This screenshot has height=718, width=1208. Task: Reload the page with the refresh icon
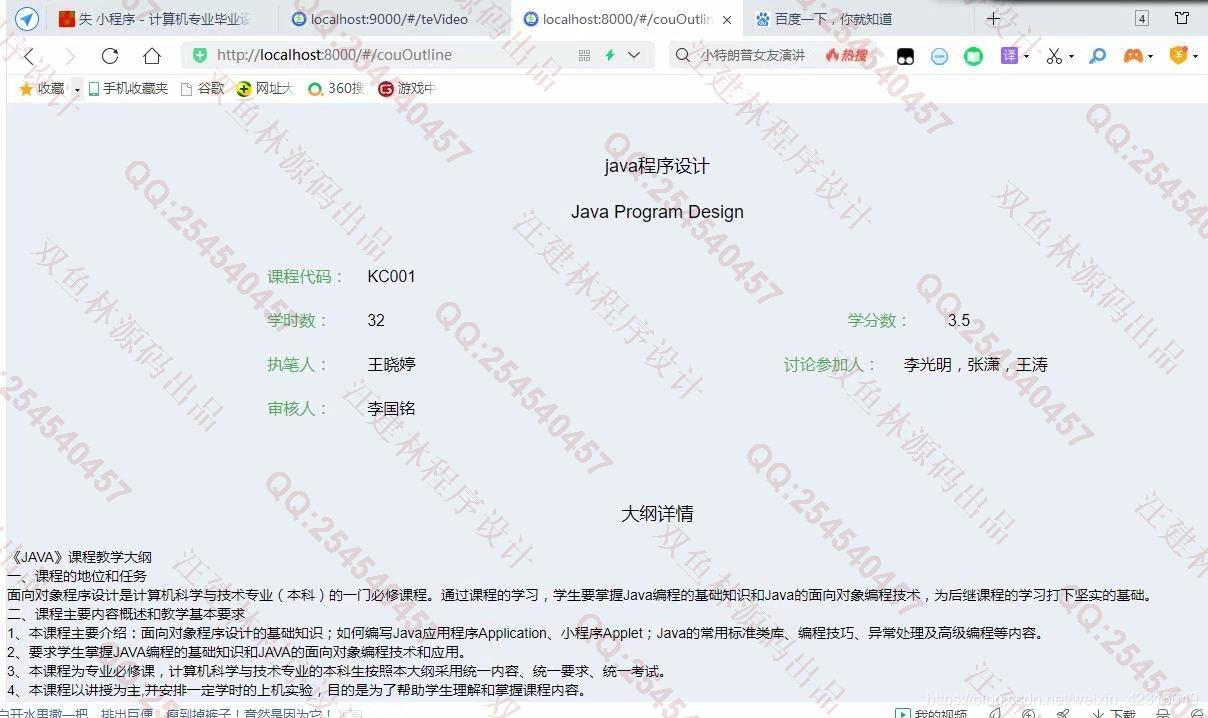(x=110, y=56)
